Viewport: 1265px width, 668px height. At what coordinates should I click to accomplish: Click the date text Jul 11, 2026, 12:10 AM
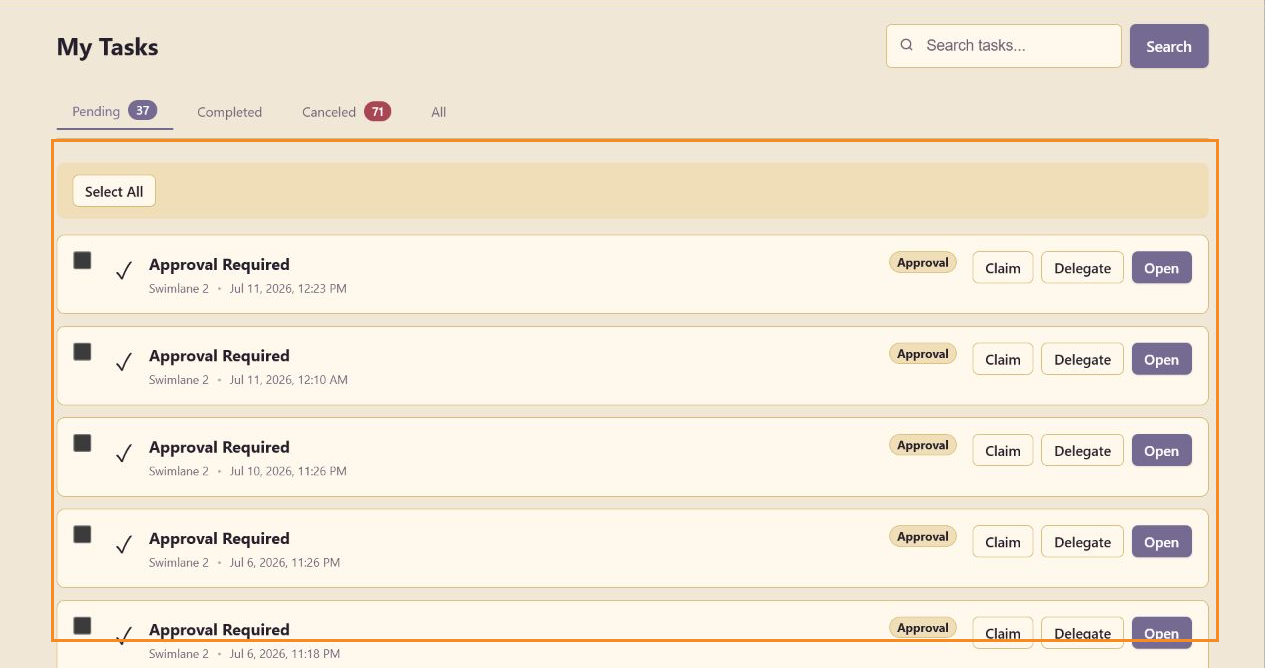(x=289, y=380)
